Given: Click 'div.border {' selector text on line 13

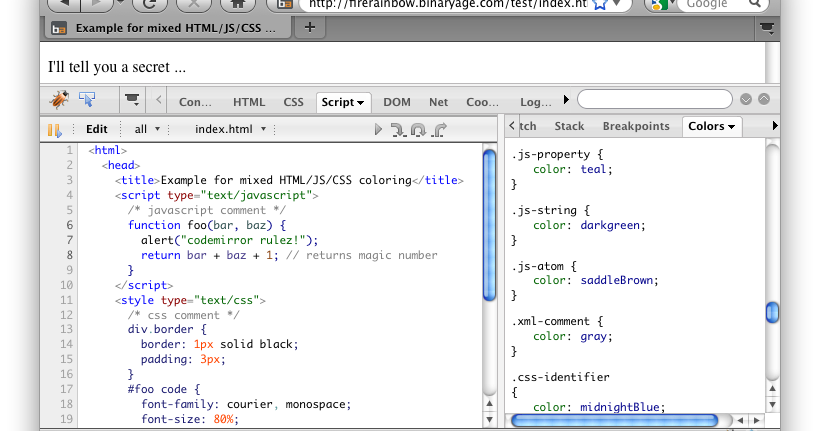Looking at the screenshot, I should click(x=167, y=330).
